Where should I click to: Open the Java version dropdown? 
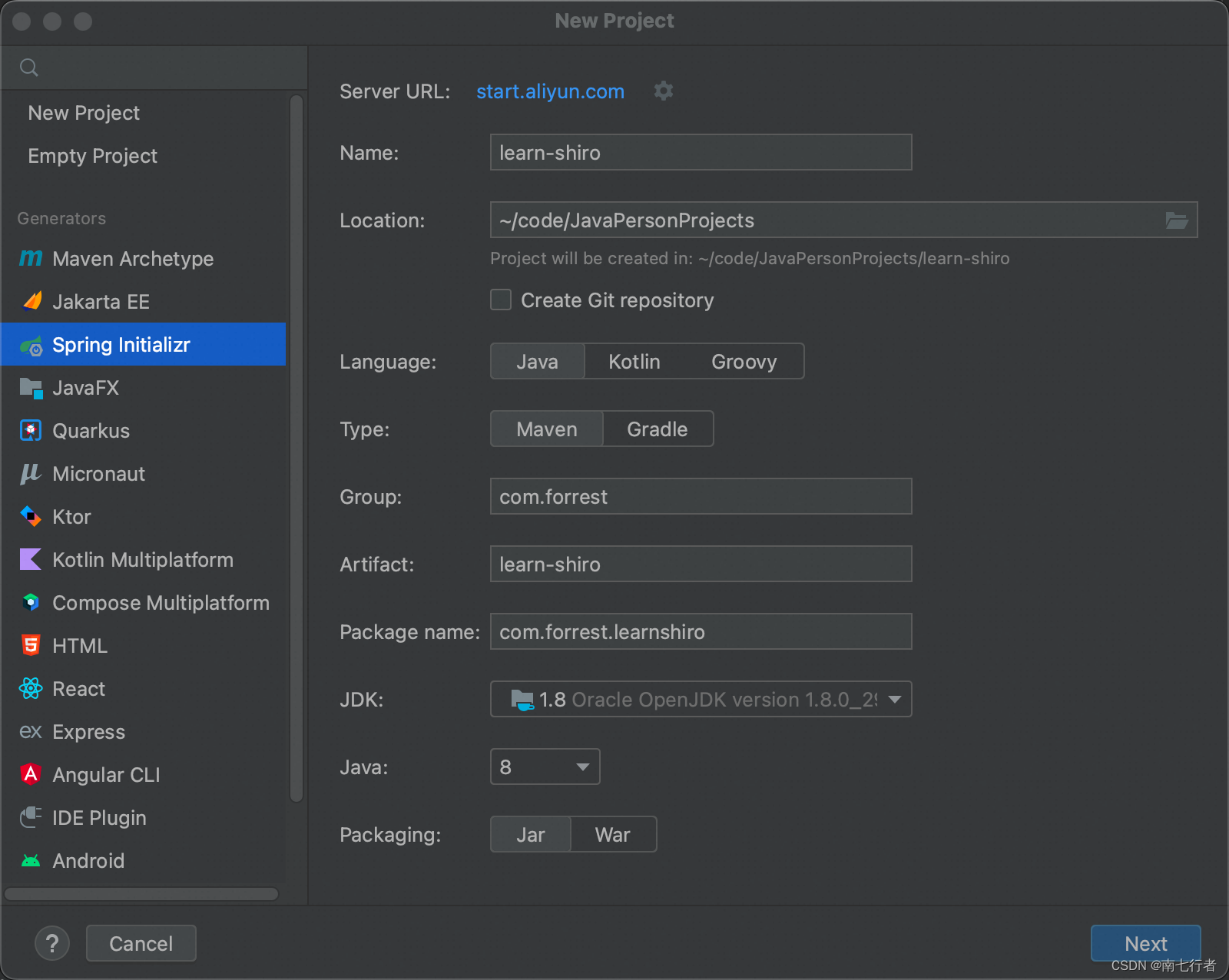pos(545,767)
